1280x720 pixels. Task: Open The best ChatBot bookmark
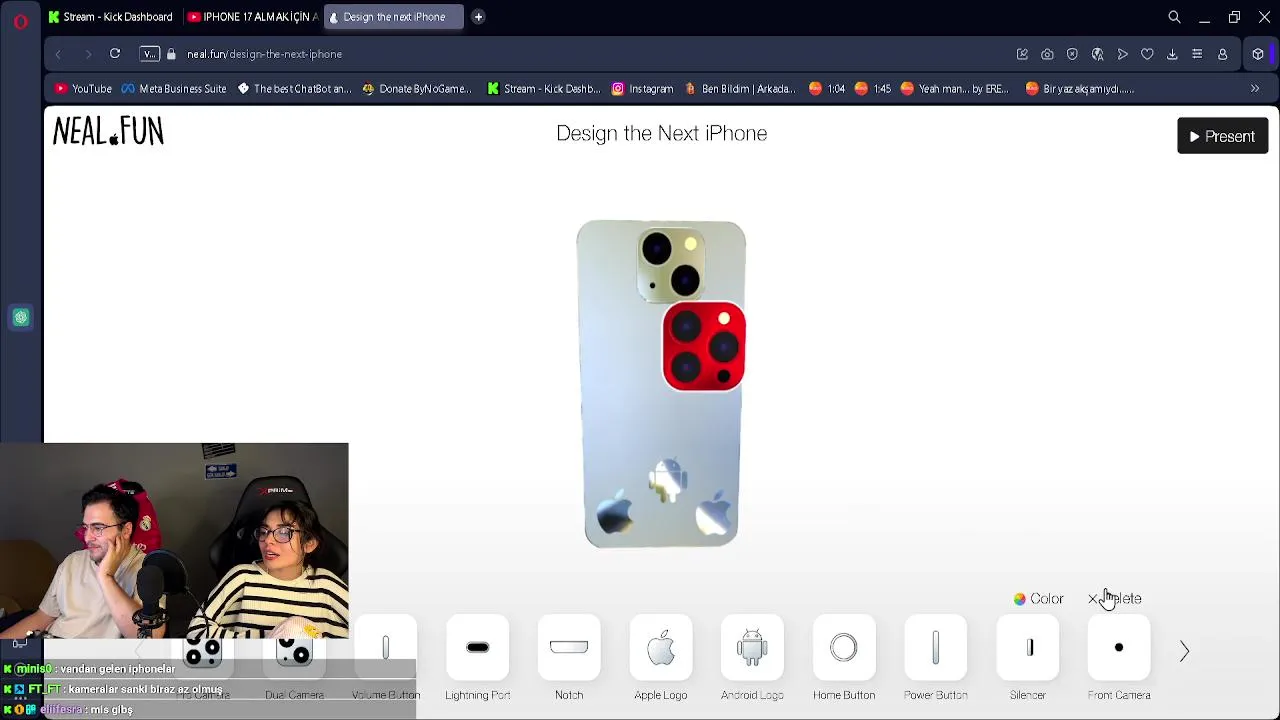coord(294,89)
